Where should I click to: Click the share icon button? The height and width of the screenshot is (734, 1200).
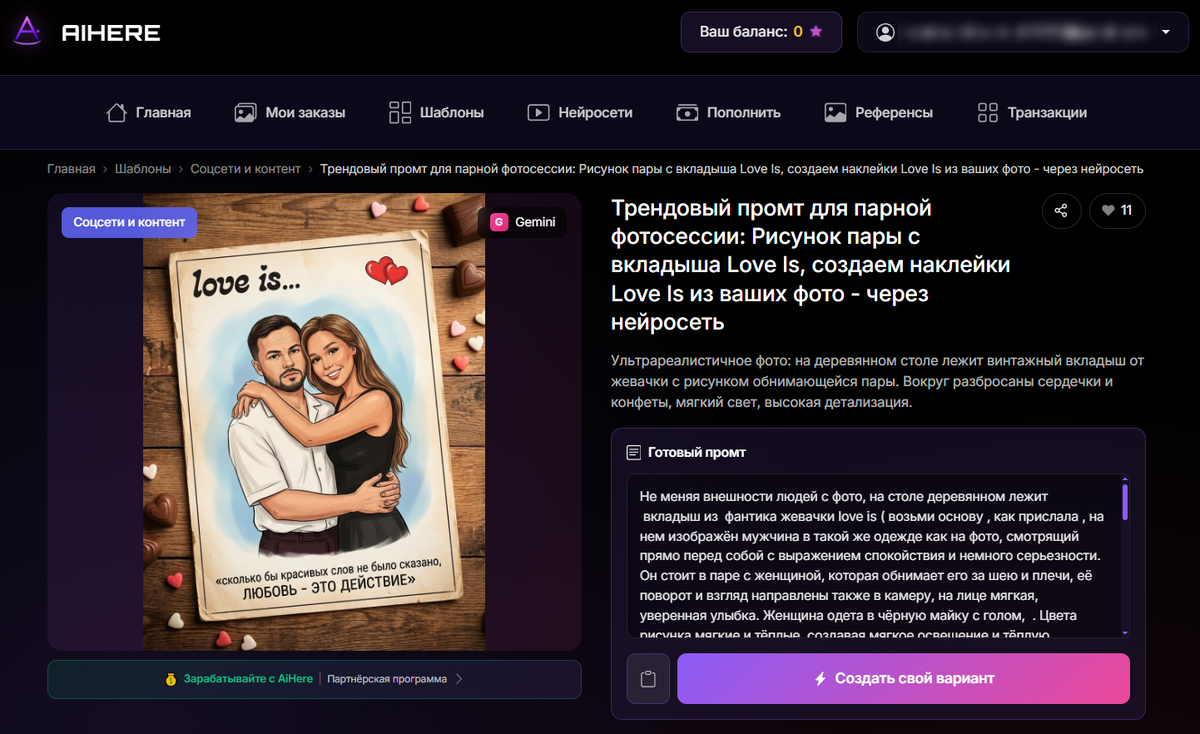[x=1061, y=211]
